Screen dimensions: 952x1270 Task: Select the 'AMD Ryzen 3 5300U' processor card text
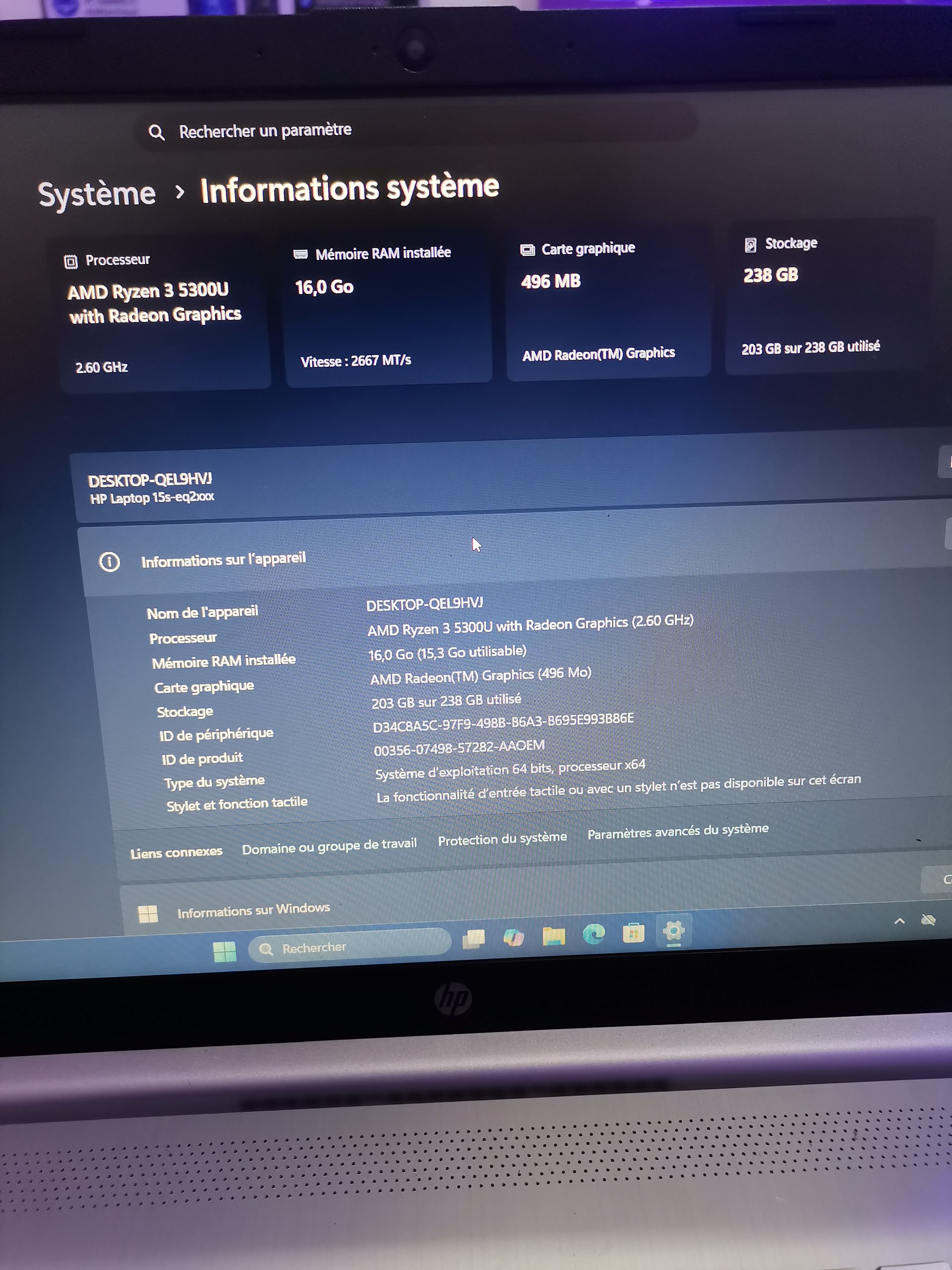coord(154,303)
